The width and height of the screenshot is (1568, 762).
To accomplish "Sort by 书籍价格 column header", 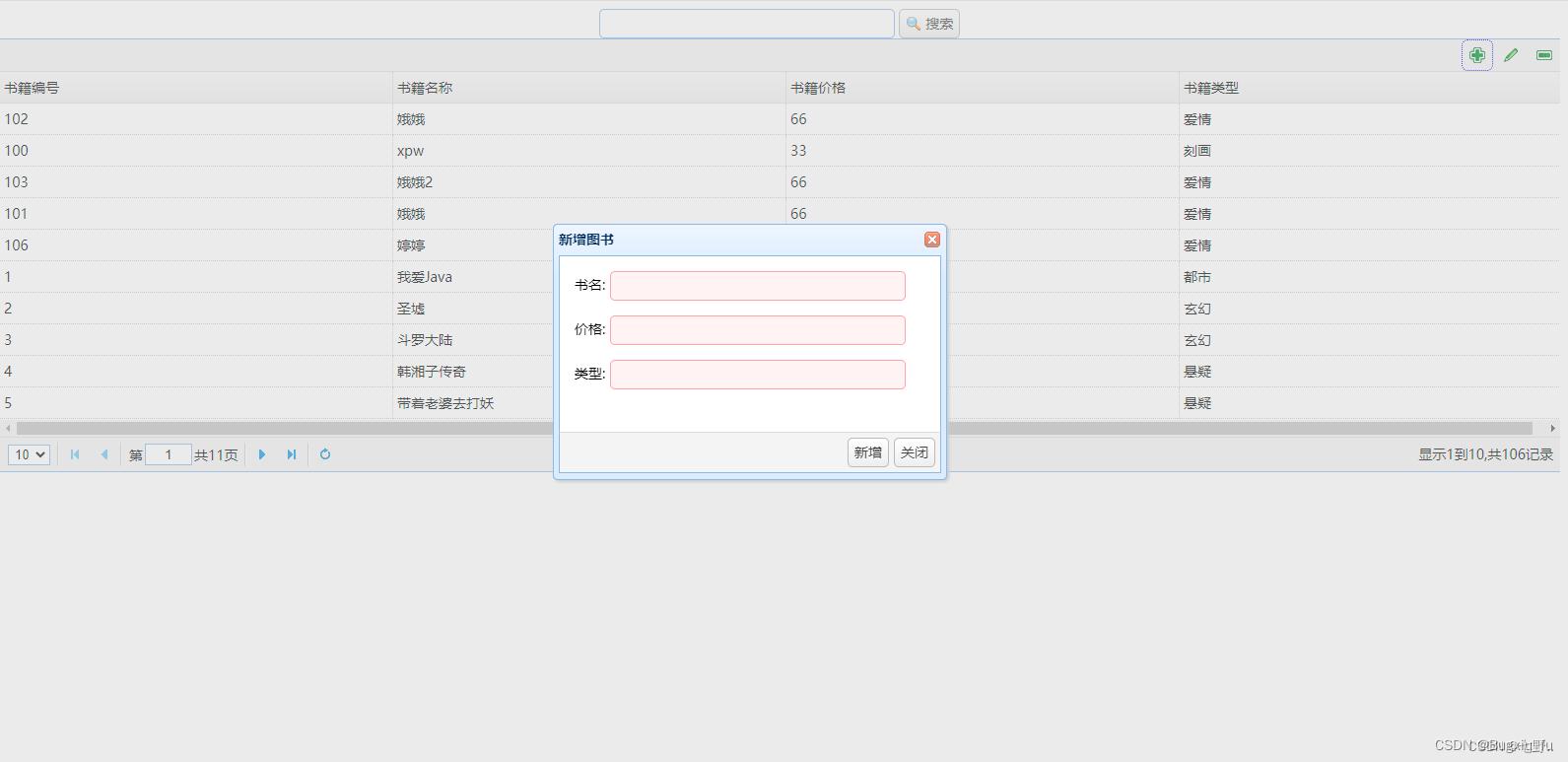I will tap(982, 88).
